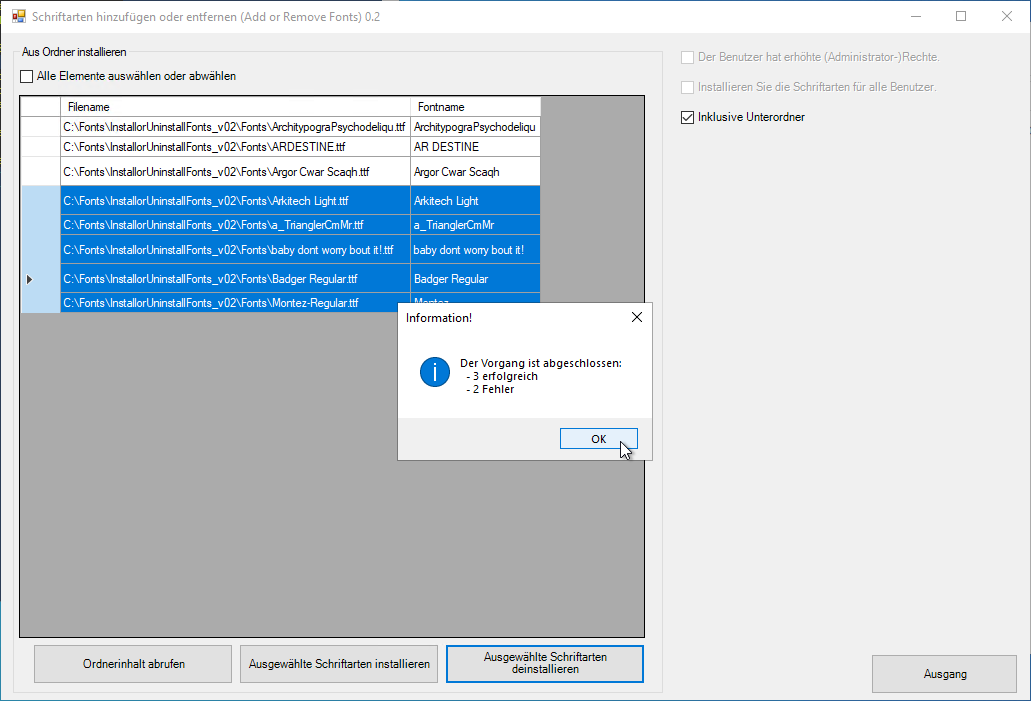The image size is (1031, 701).
Task: Click the row arrow beside Badger Regular
Action: click(30, 279)
